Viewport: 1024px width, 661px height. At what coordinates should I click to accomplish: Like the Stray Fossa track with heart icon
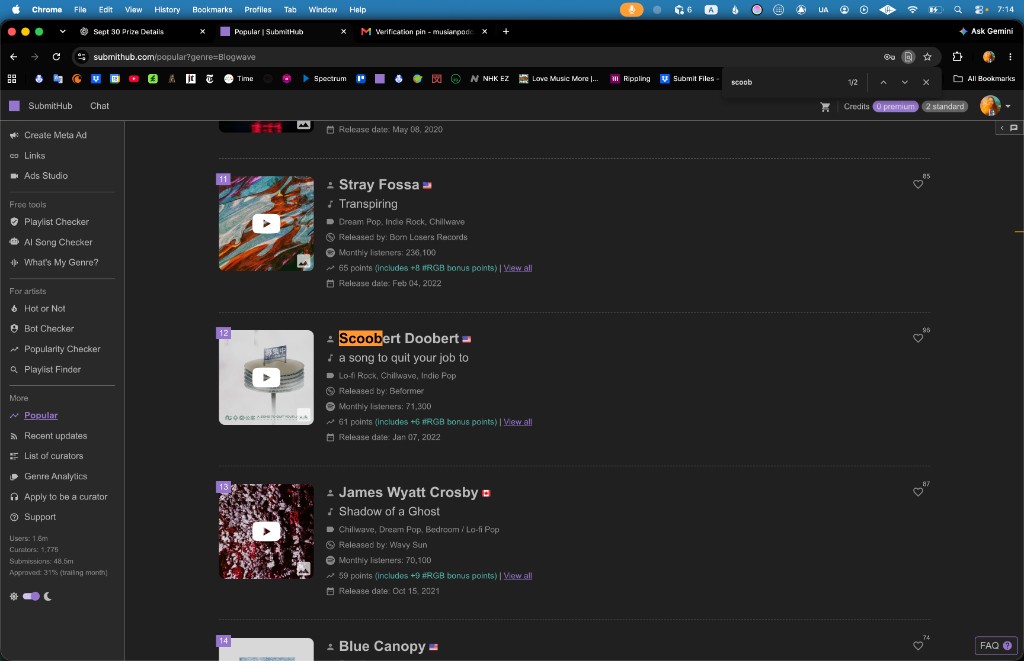tap(918, 184)
